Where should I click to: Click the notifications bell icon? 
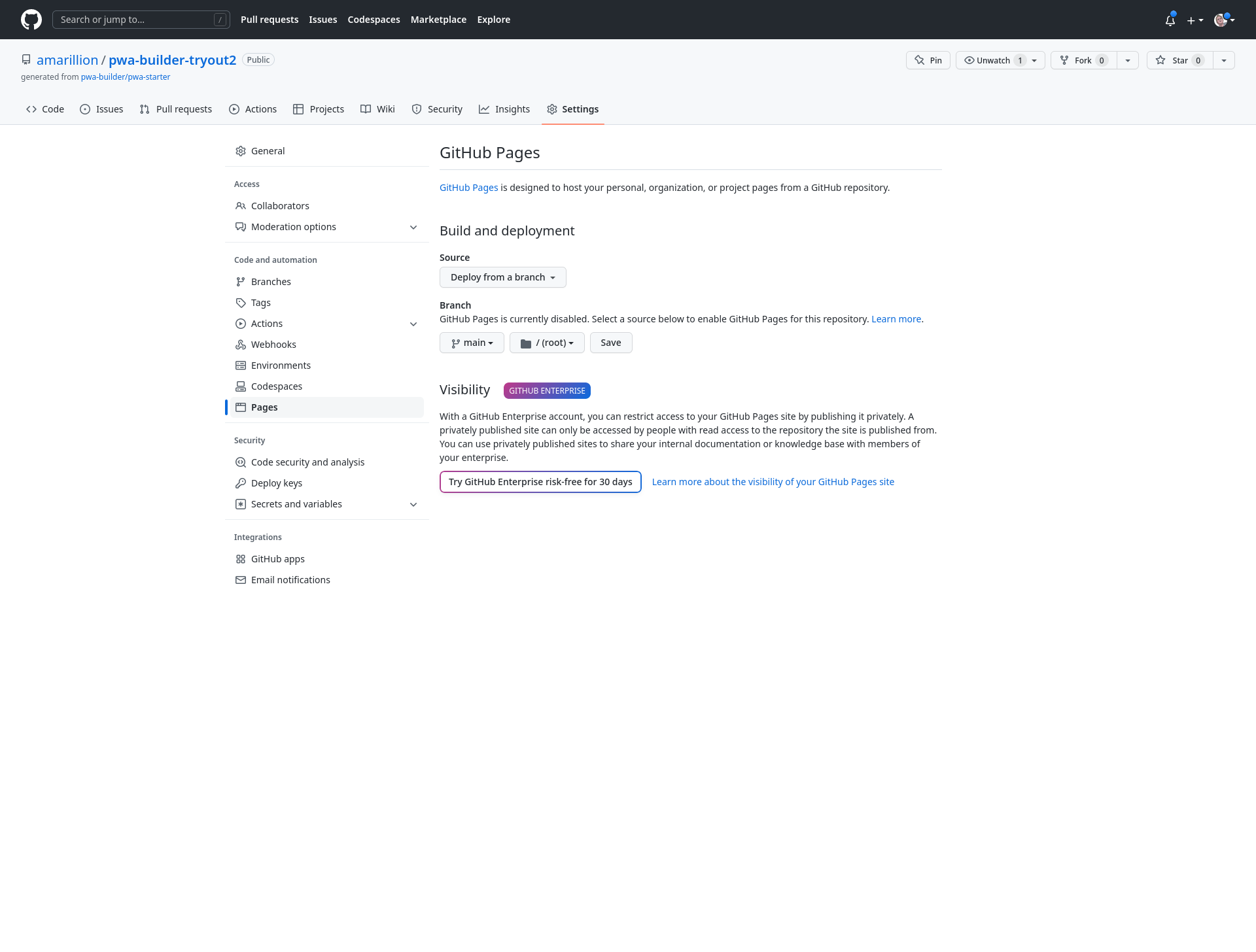click(x=1170, y=20)
